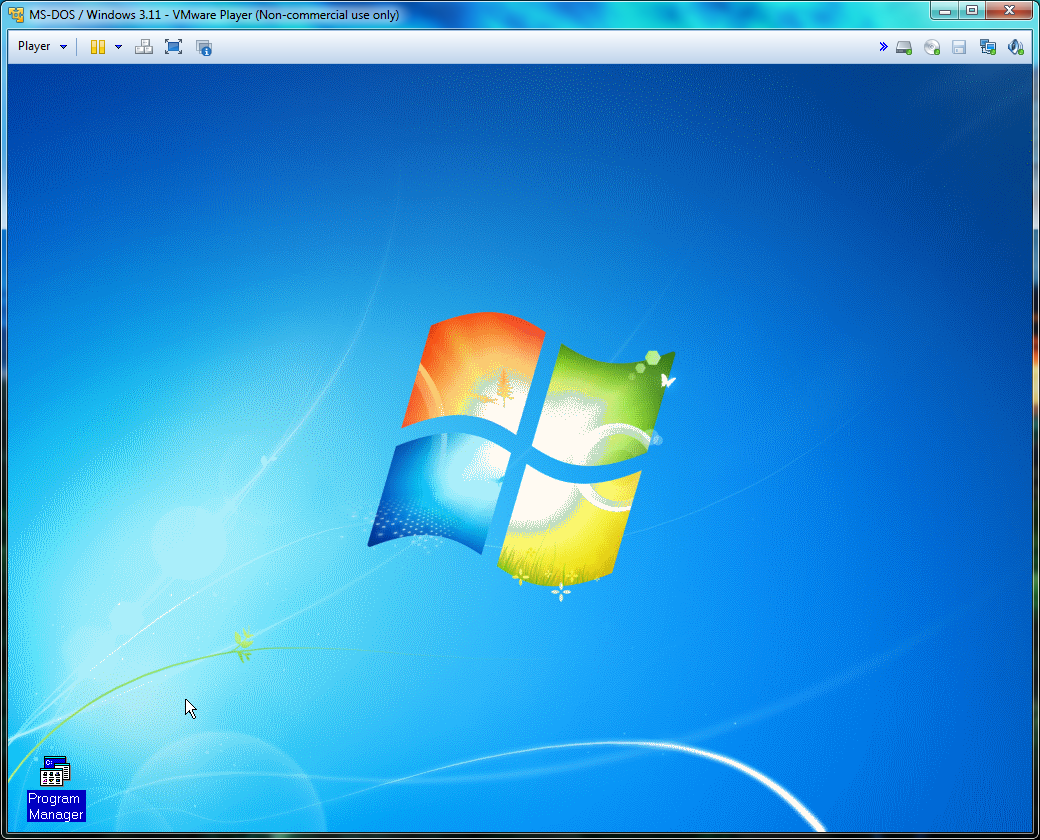
Task: Toggle the CD/DVD drive connection
Action: (932, 47)
